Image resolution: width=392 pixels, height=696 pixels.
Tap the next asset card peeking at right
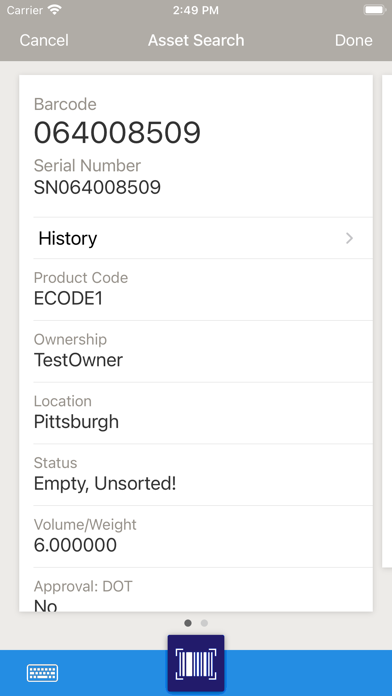tap(387, 321)
